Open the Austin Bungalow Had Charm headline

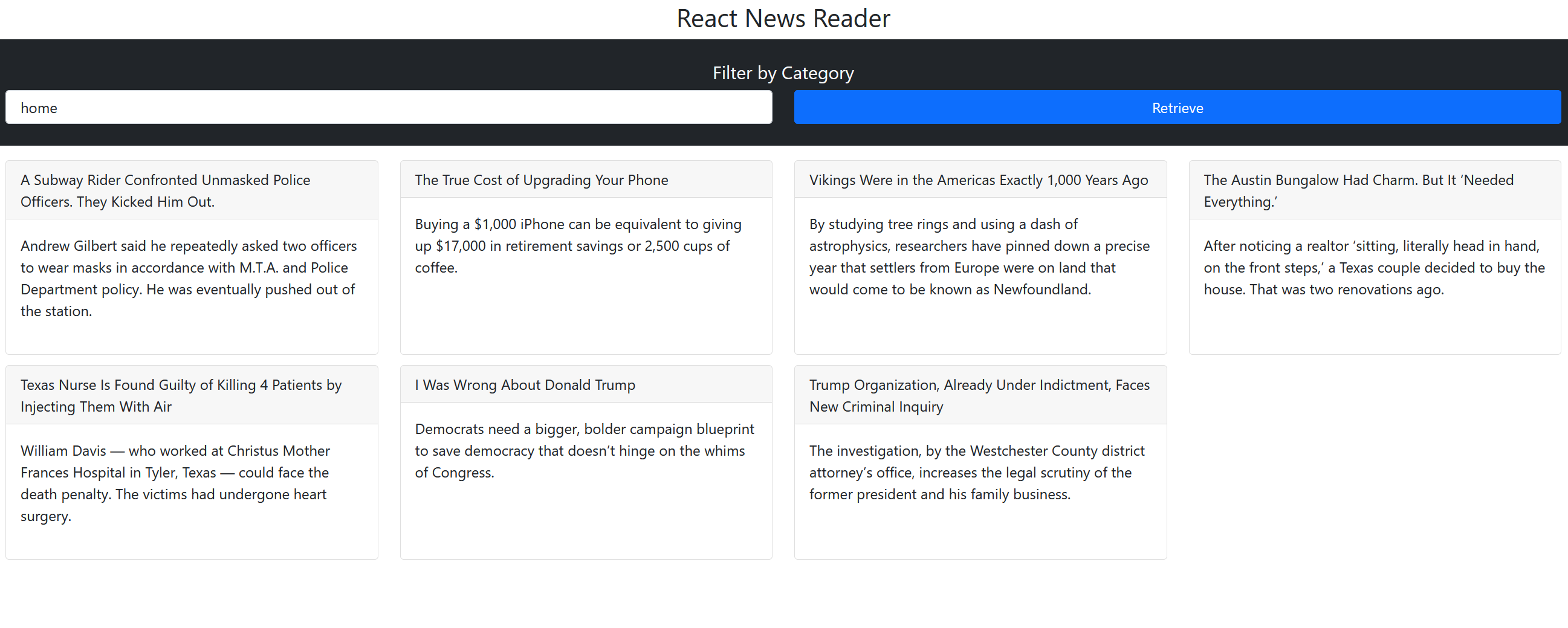pos(1358,190)
